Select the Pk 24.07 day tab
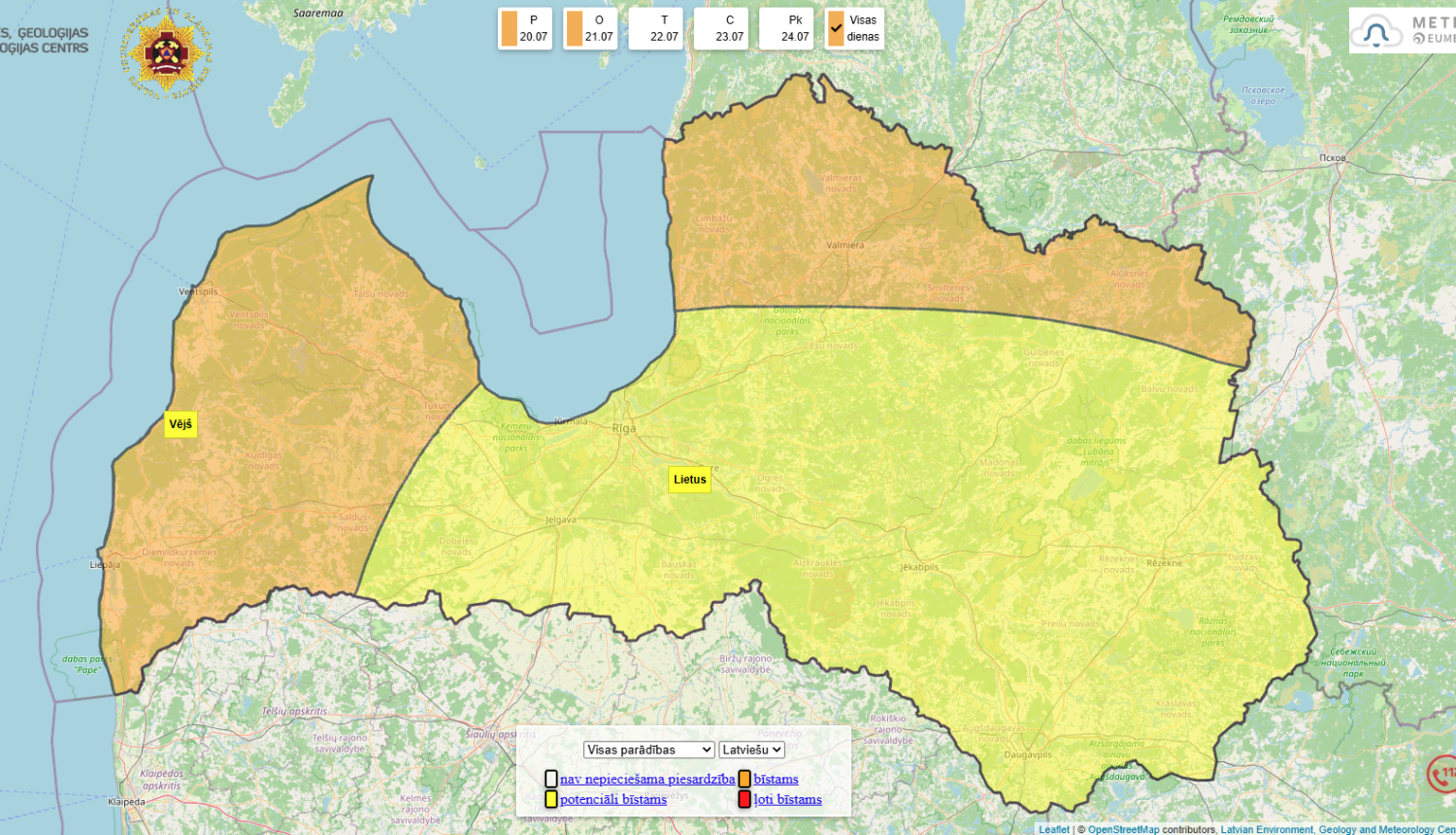The image size is (1456, 835). click(x=786, y=28)
